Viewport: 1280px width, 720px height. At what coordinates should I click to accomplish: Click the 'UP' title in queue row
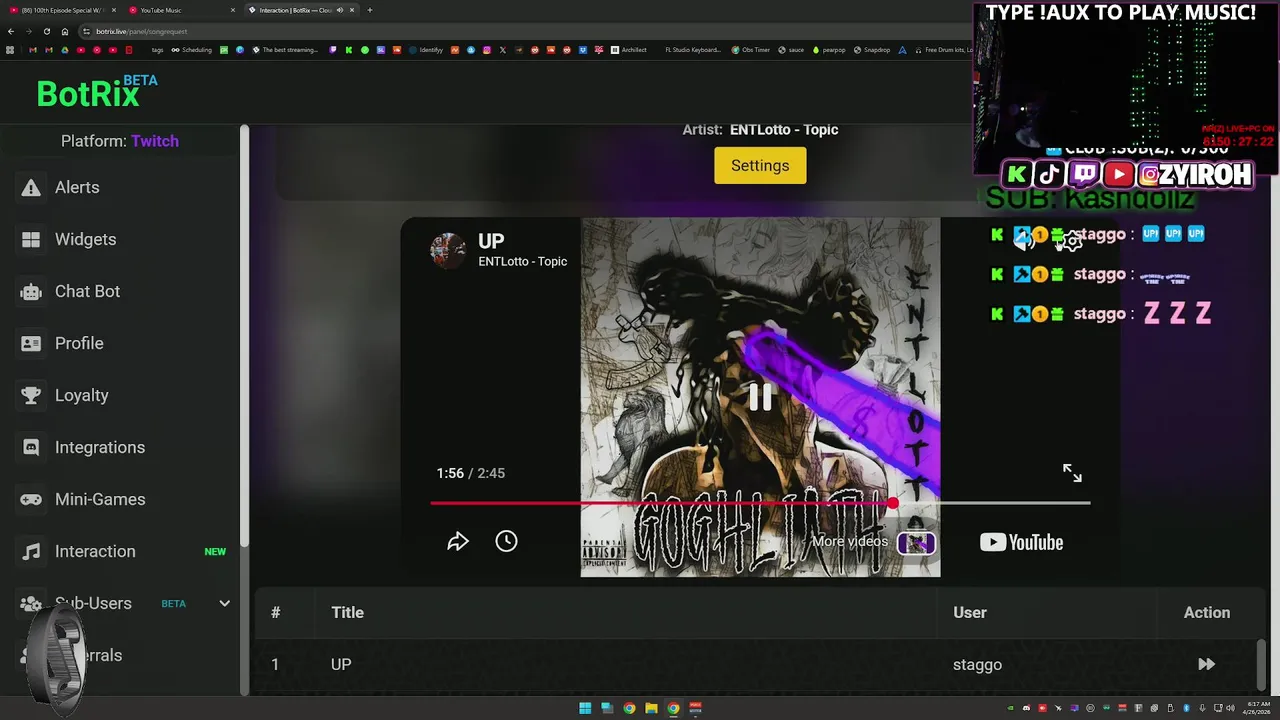(341, 664)
